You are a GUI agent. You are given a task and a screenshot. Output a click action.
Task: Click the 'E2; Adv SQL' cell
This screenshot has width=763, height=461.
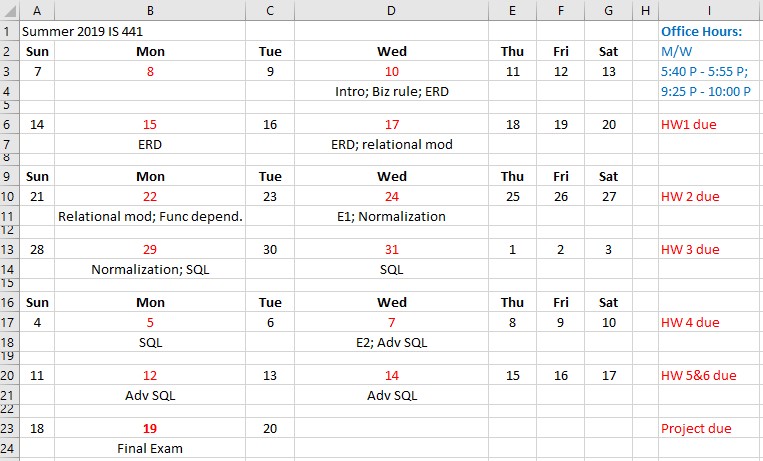[x=391, y=342]
